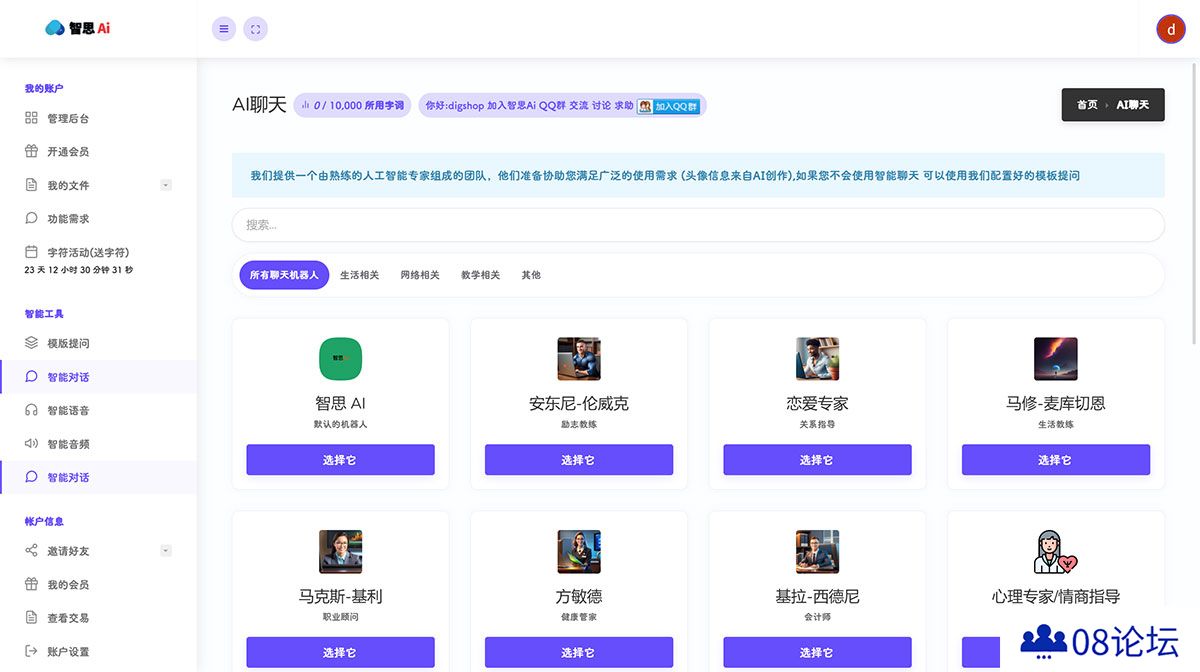The height and width of the screenshot is (672, 1200).
Task: Click the calendar icon beside 字符活动
Action: click(31, 252)
